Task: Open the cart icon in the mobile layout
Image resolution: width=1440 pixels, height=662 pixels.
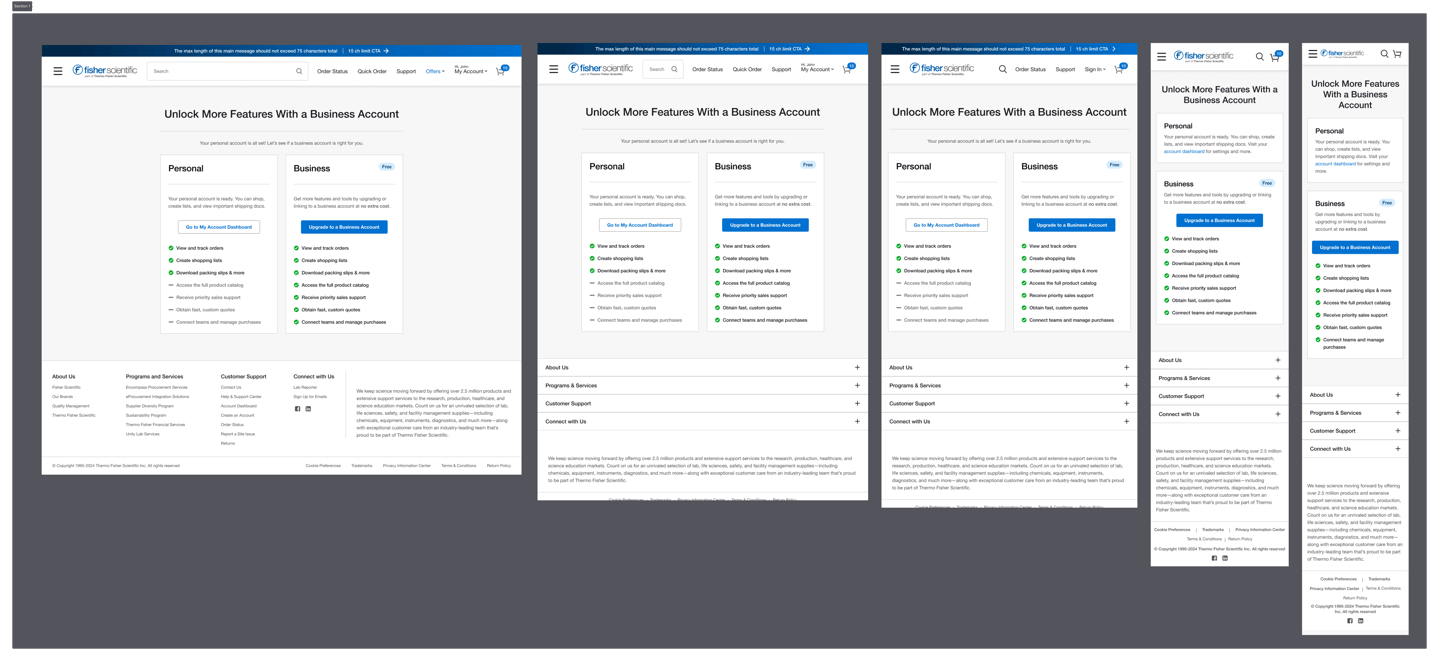Action: 1274,57
